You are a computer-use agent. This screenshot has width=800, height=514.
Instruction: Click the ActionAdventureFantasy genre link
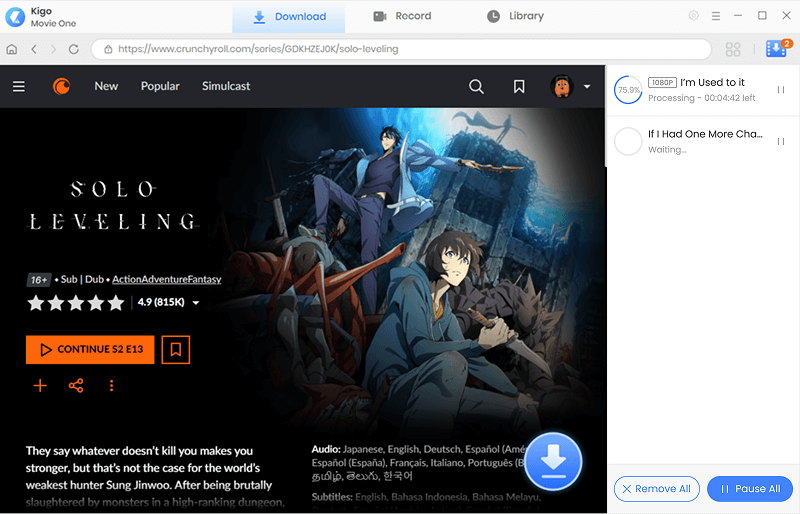[167, 279]
